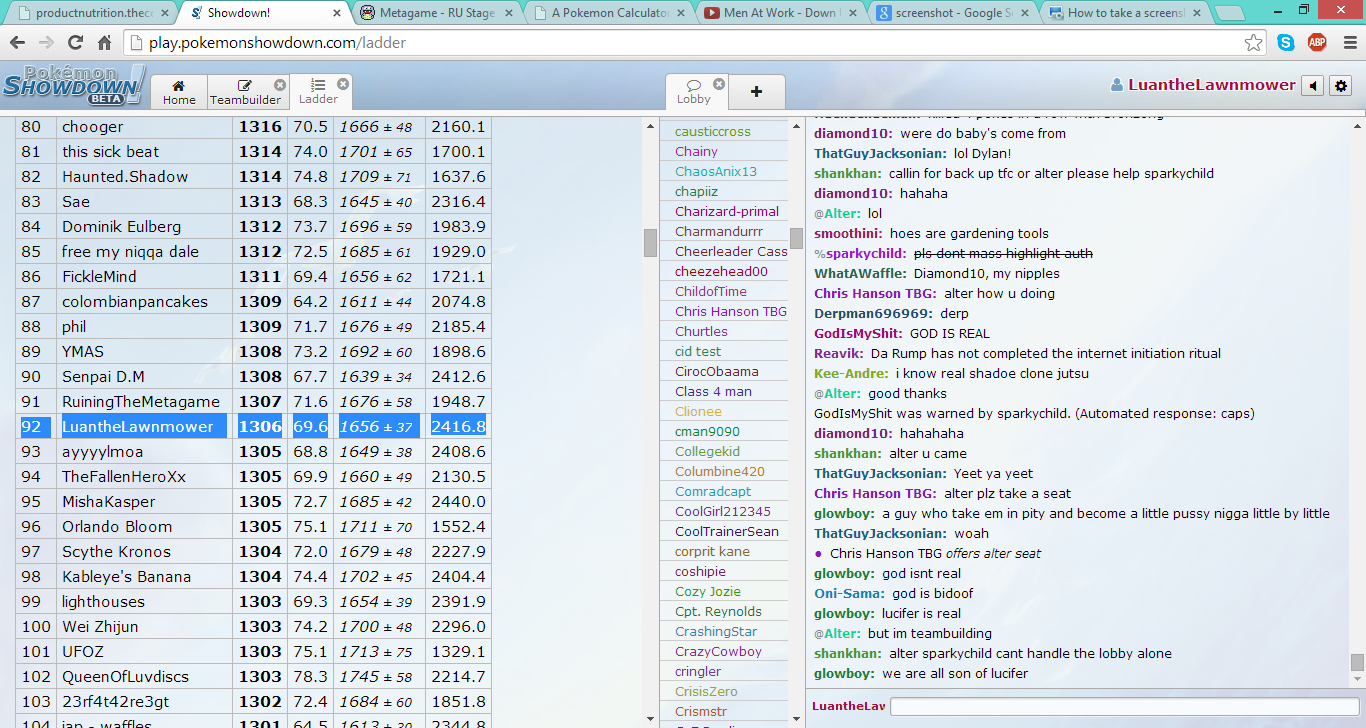Close the Lobby chat tab
The height and width of the screenshot is (728, 1366).
click(719, 84)
